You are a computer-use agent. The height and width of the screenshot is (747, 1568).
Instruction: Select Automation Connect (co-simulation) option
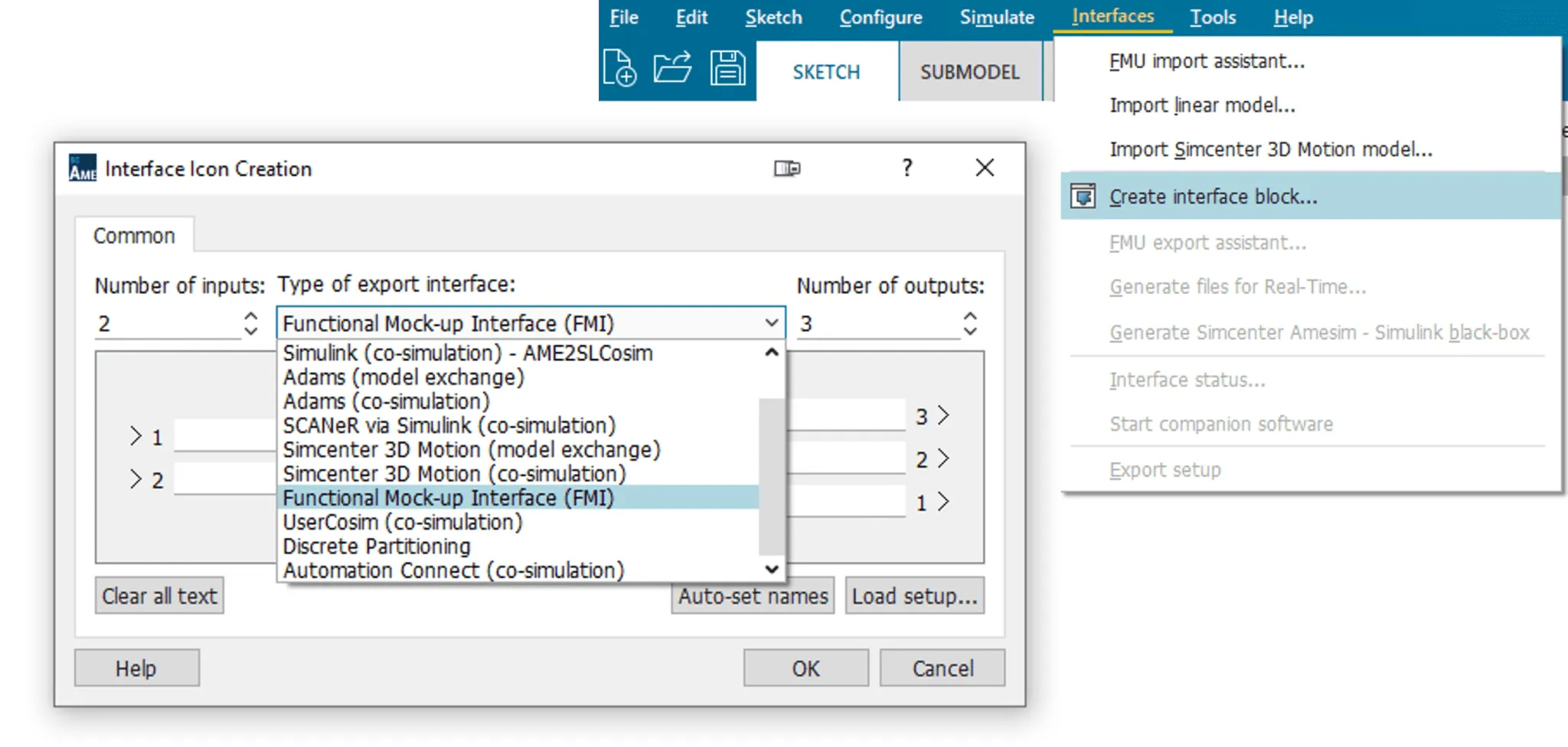(x=518, y=571)
